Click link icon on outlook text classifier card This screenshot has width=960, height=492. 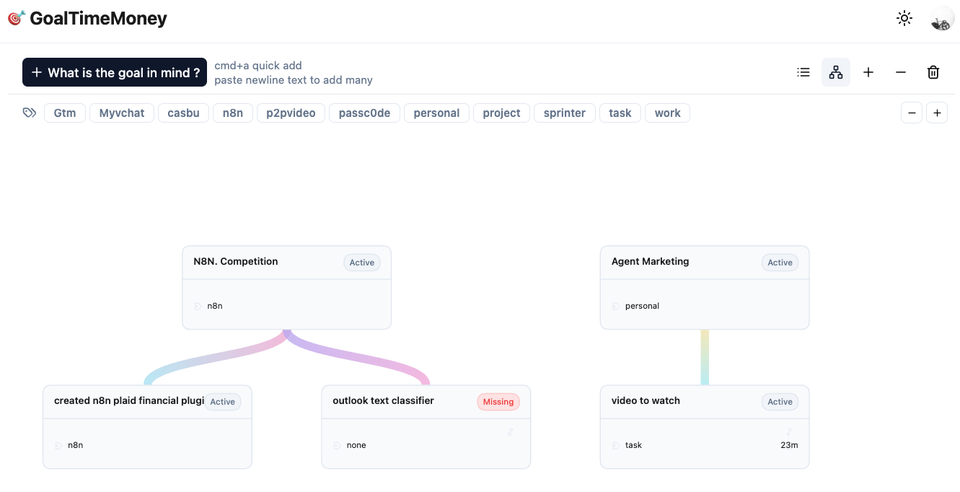click(x=510, y=431)
